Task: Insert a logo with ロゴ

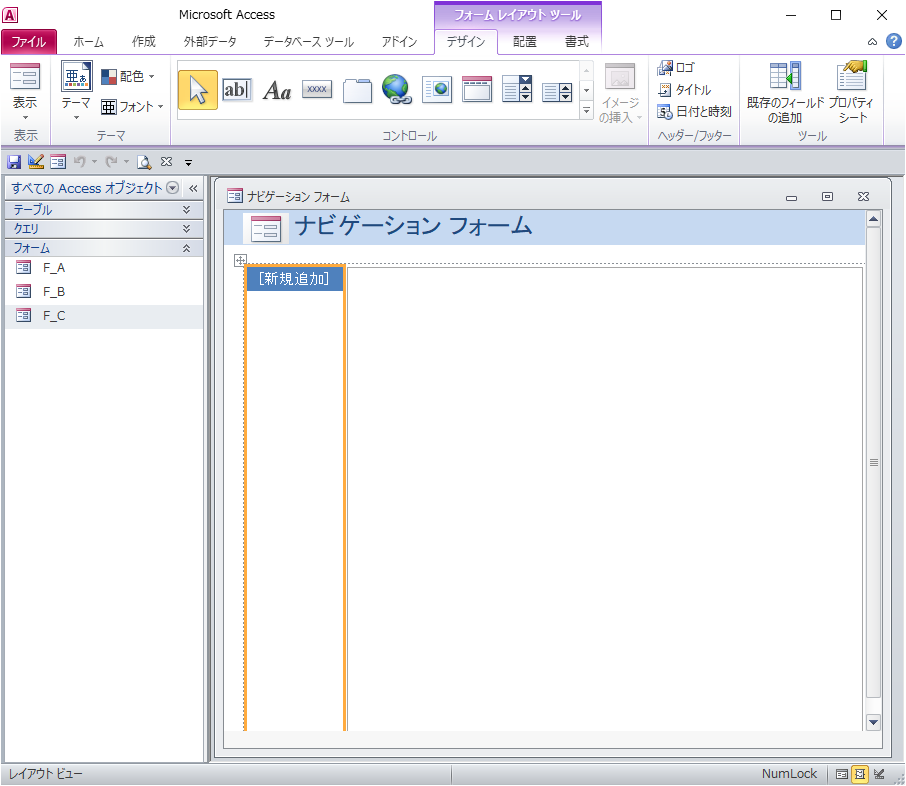Action: point(676,68)
